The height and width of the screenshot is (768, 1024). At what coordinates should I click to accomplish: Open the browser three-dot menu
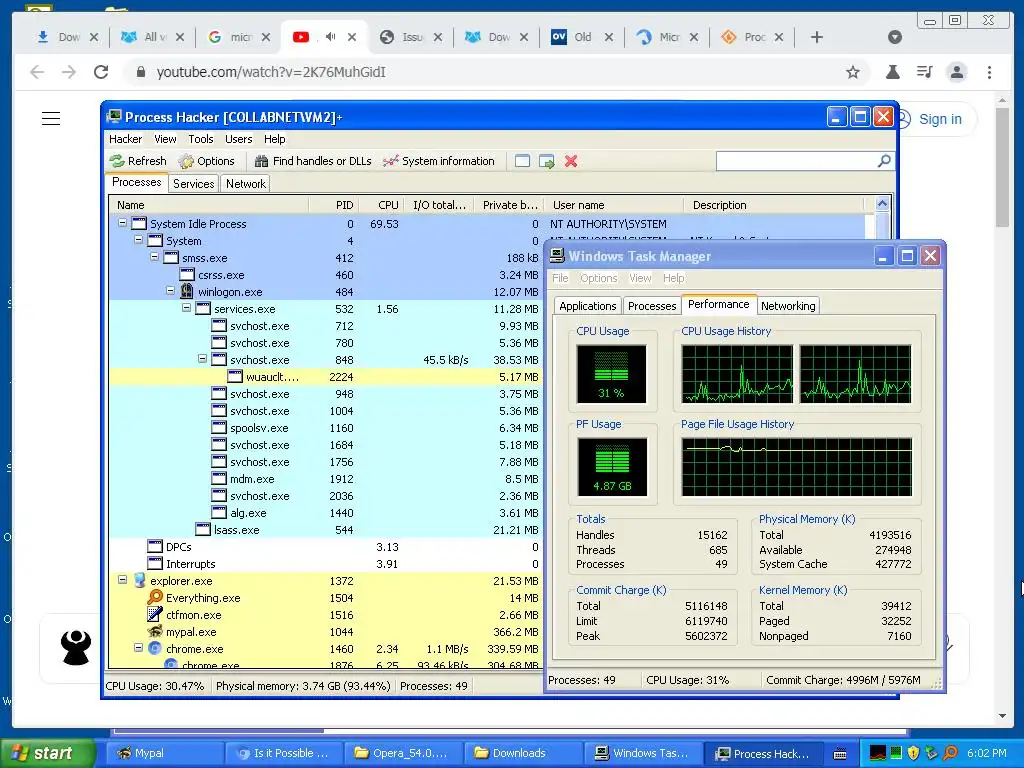pyautogui.click(x=989, y=72)
